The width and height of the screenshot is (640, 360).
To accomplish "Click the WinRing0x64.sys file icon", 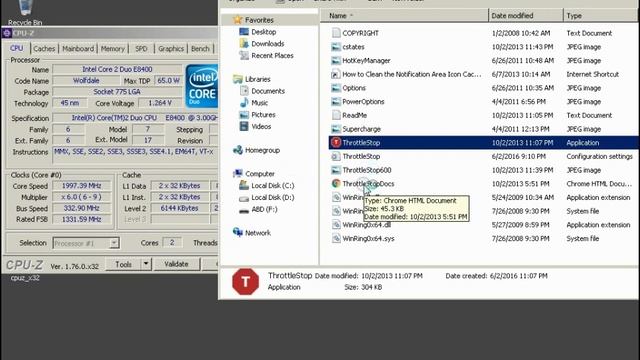I will [336, 238].
